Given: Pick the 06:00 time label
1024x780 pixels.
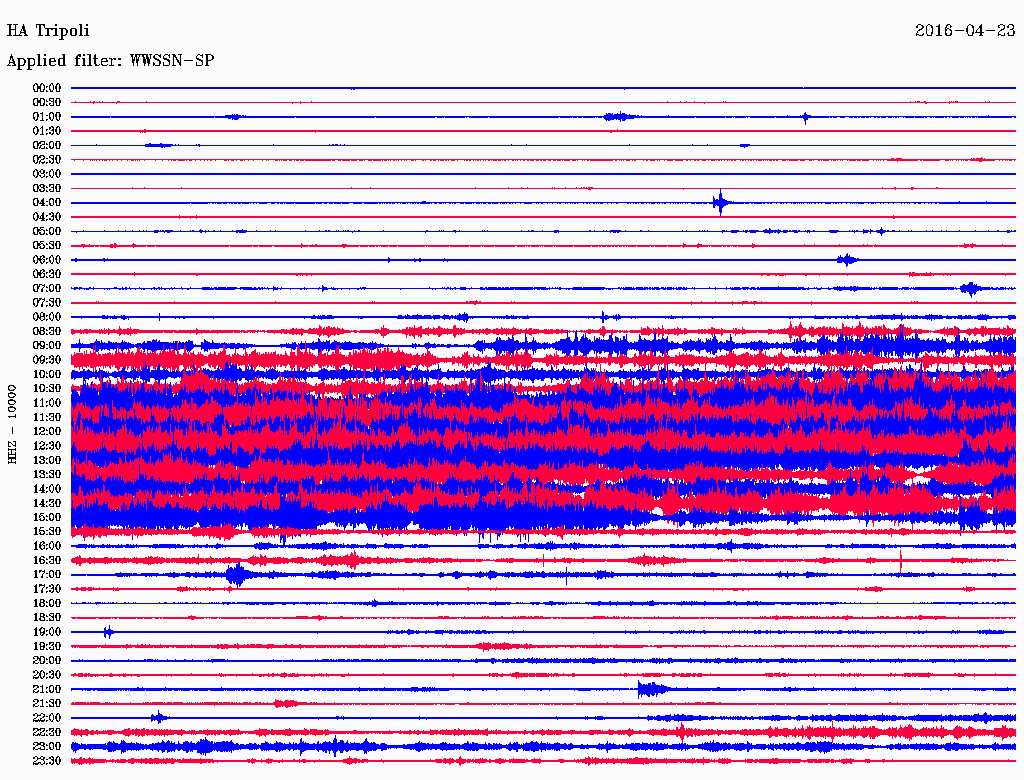Looking at the screenshot, I should (47, 259).
